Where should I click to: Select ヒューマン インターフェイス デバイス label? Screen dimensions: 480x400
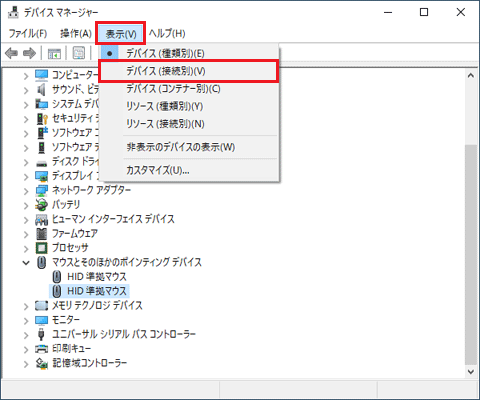click(x=113, y=219)
